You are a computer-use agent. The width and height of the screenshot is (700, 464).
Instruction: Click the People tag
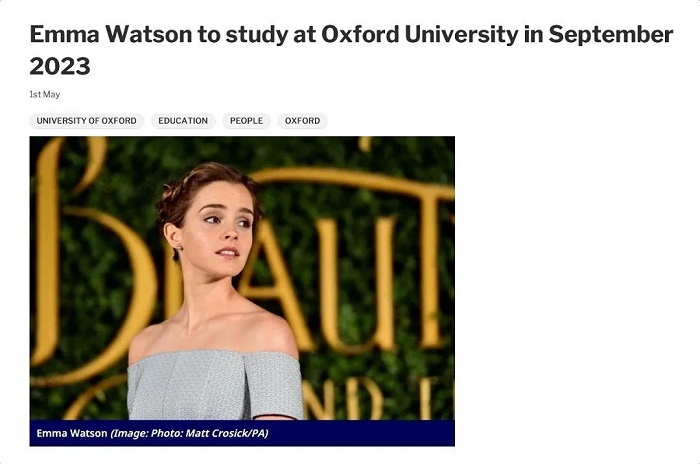click(246, 121)
